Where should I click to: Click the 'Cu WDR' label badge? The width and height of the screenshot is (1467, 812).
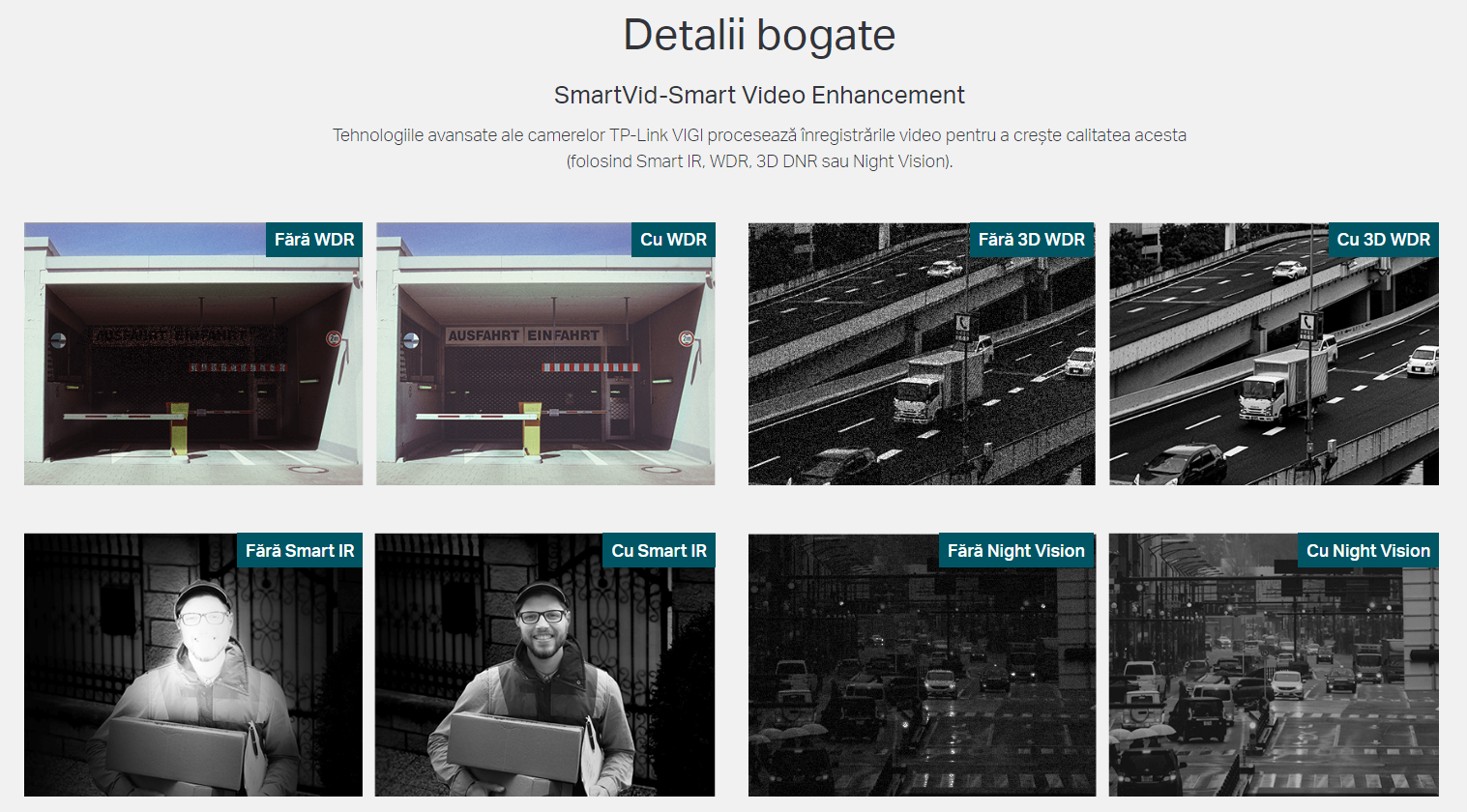[674, 240]
